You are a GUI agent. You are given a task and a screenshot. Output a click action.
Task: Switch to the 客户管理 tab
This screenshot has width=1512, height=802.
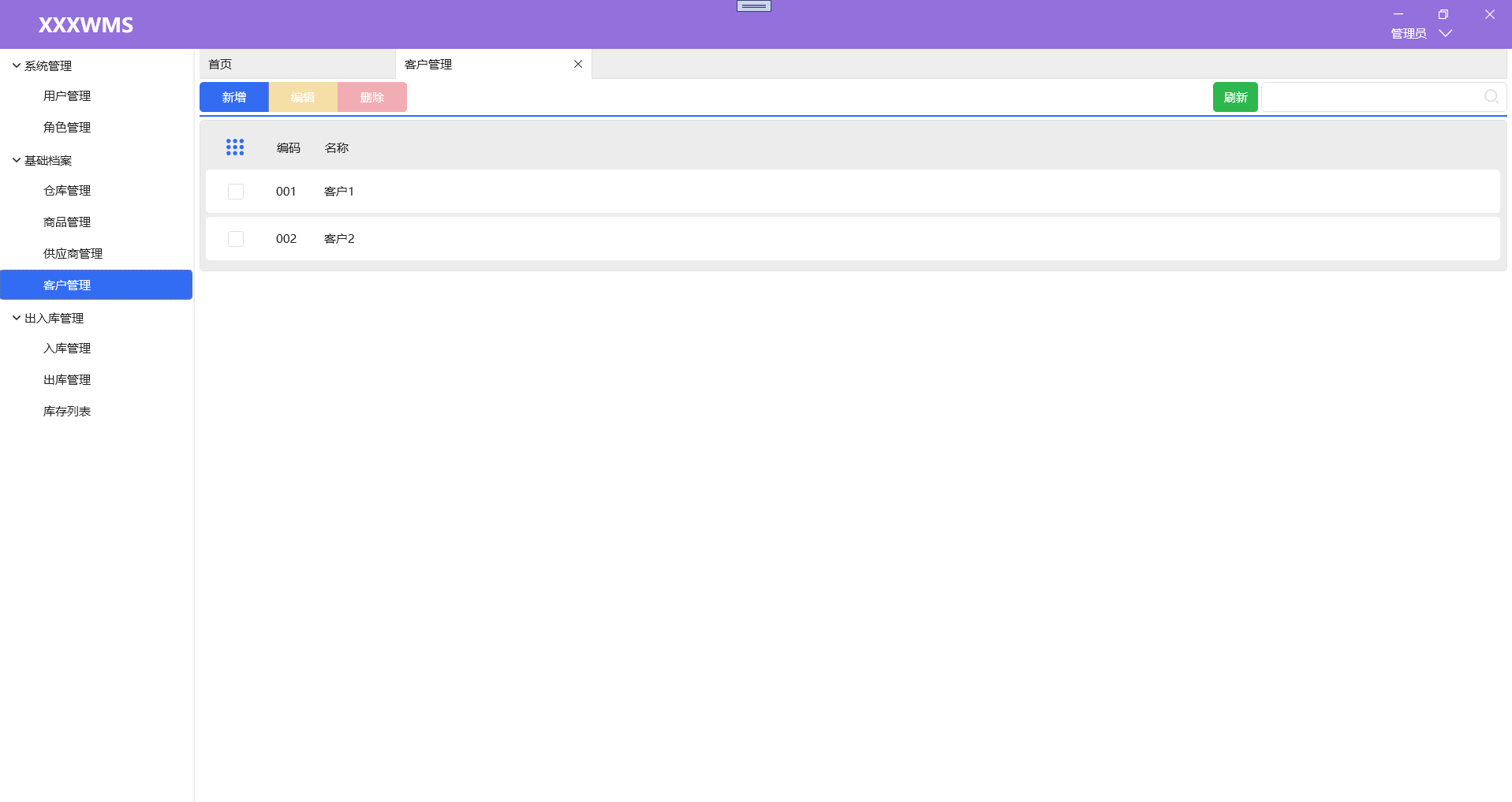coord(493,64)
